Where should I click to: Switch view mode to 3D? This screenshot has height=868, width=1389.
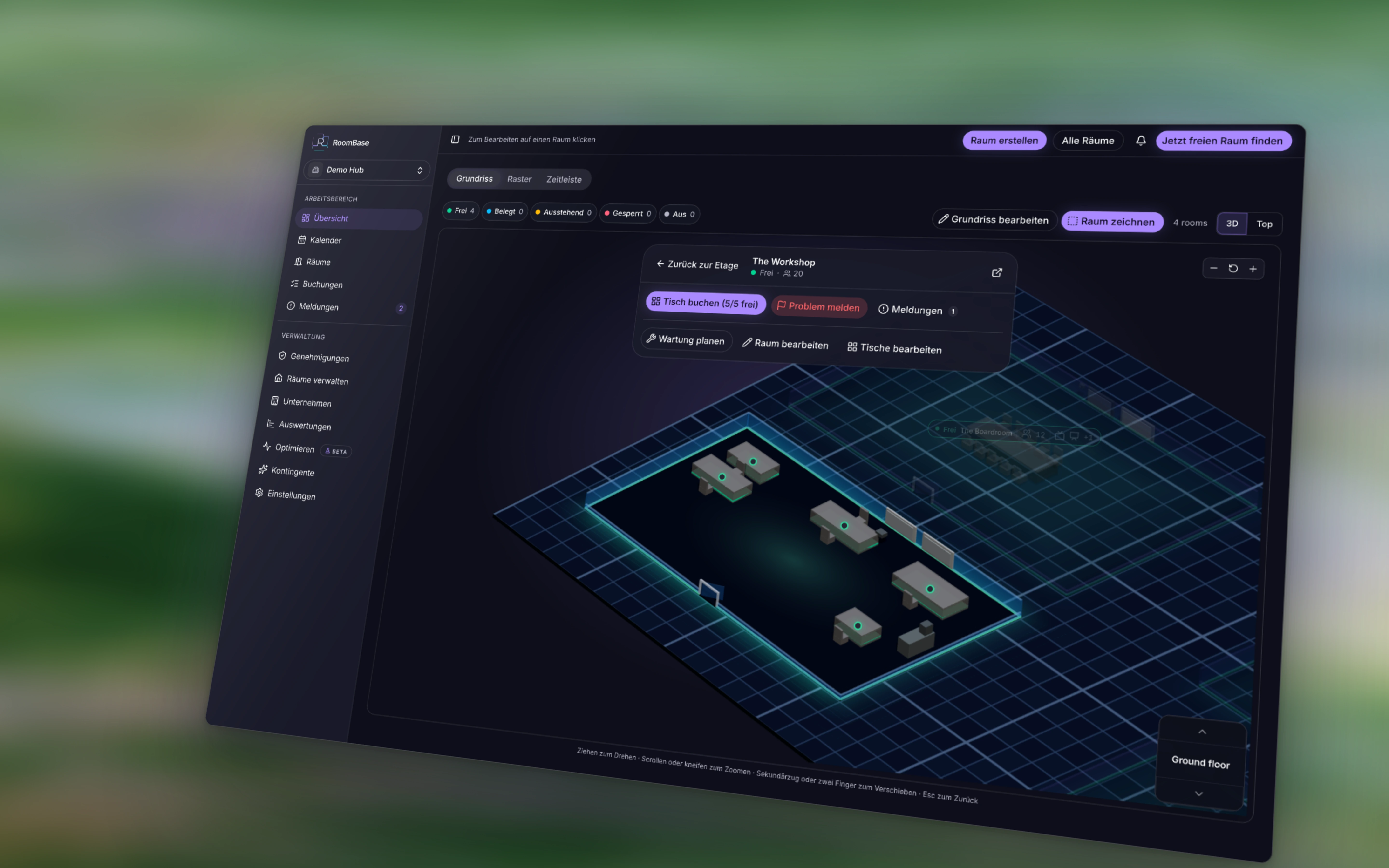1232,223
